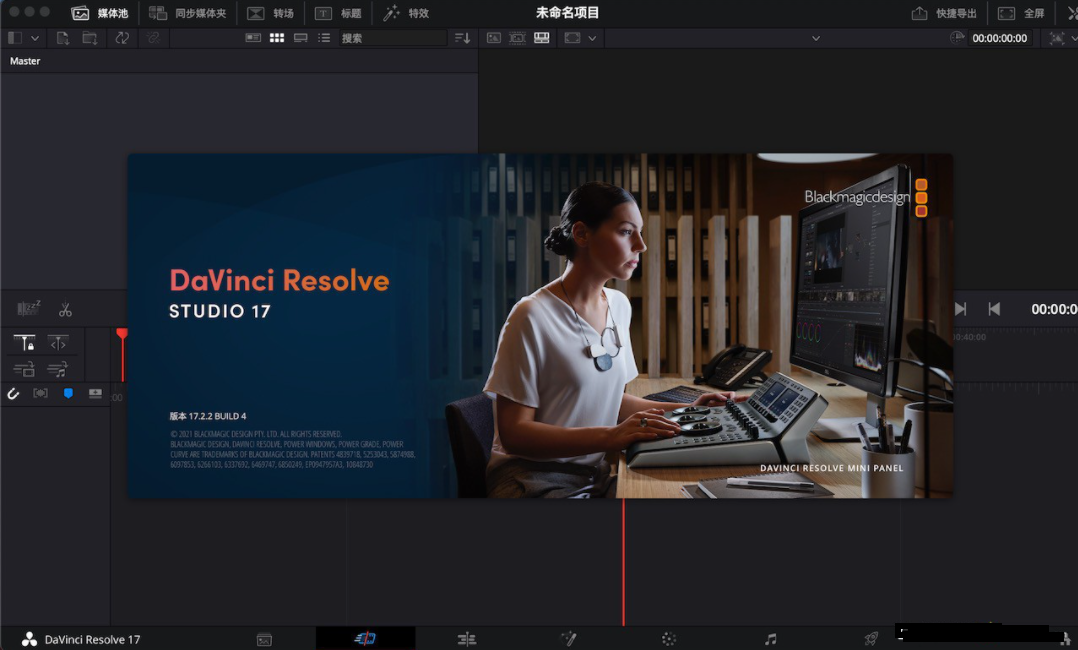Click the red playhead handle on upper timeline
Image resolution: width=1078 pixels, height=650 pixels.
point(122,334)
